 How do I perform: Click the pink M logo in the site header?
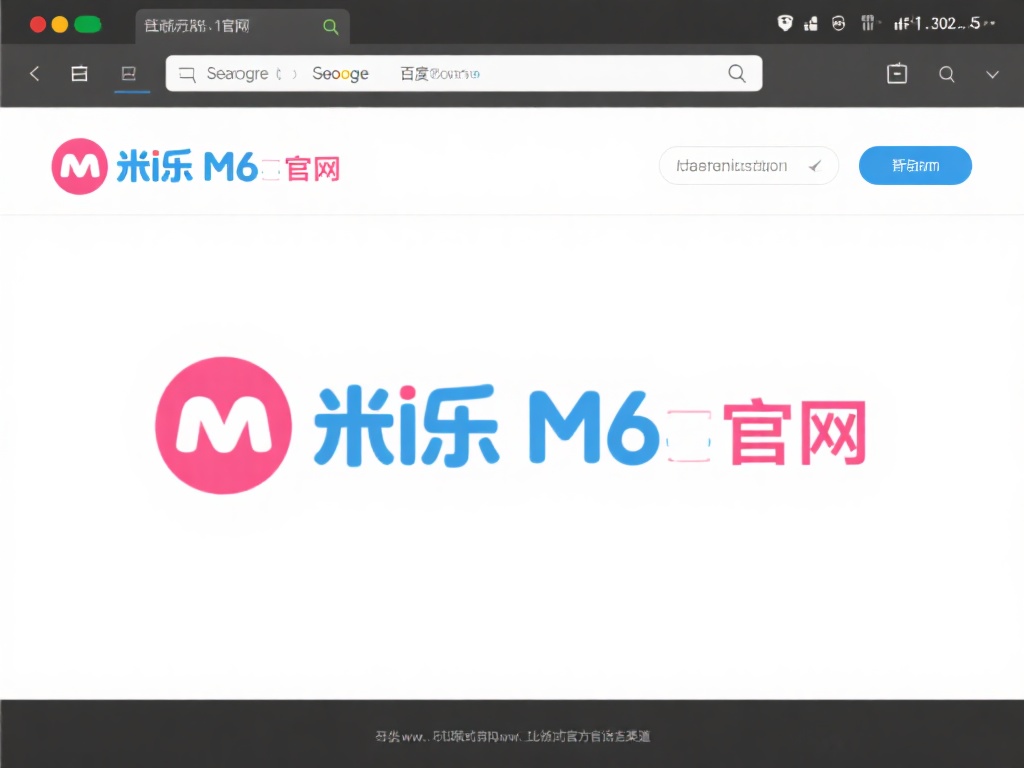(78, 166)
